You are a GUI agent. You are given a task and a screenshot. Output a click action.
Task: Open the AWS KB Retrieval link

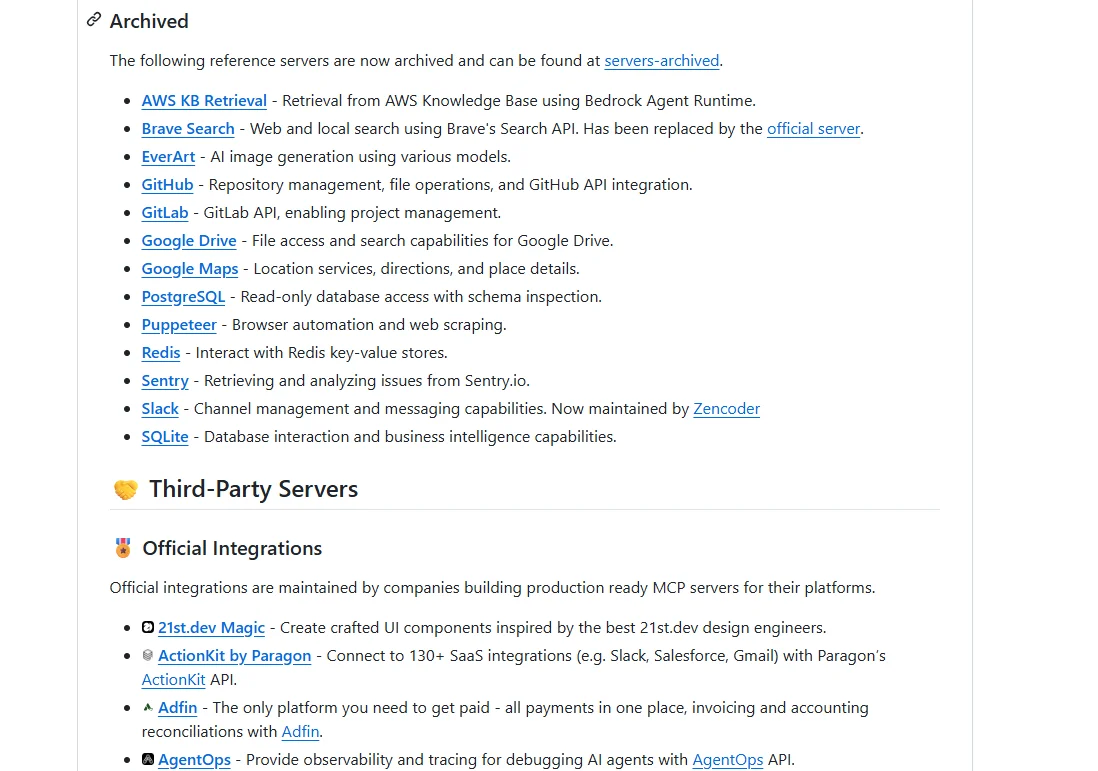(204, 101)
